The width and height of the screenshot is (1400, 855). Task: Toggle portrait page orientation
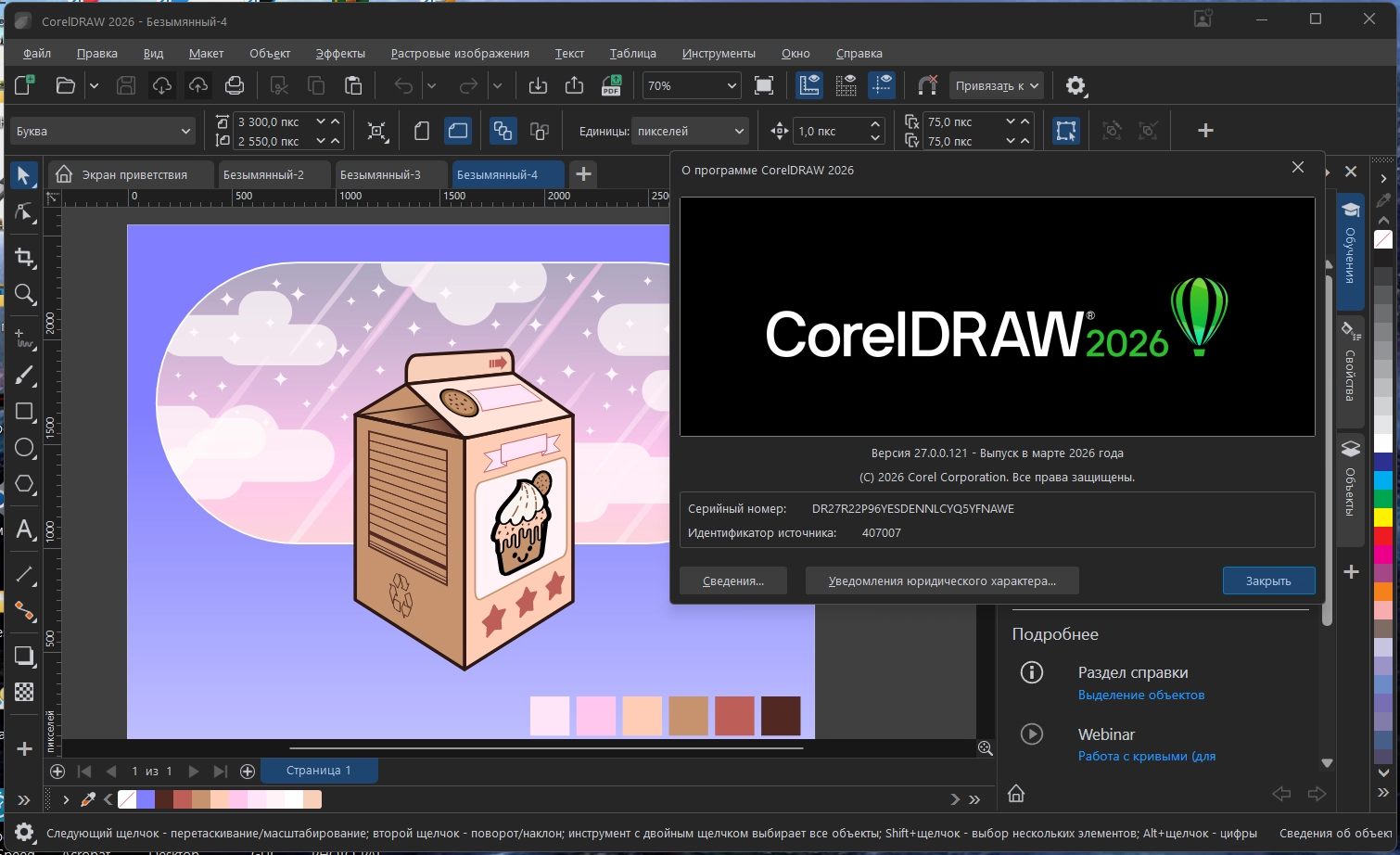pos(422,131)
